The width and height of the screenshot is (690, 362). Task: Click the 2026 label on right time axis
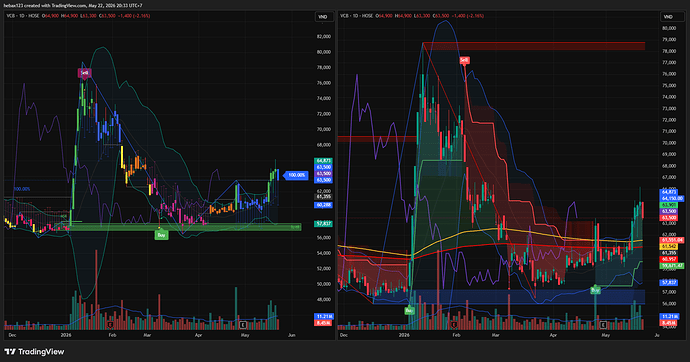tap(404, 335)
